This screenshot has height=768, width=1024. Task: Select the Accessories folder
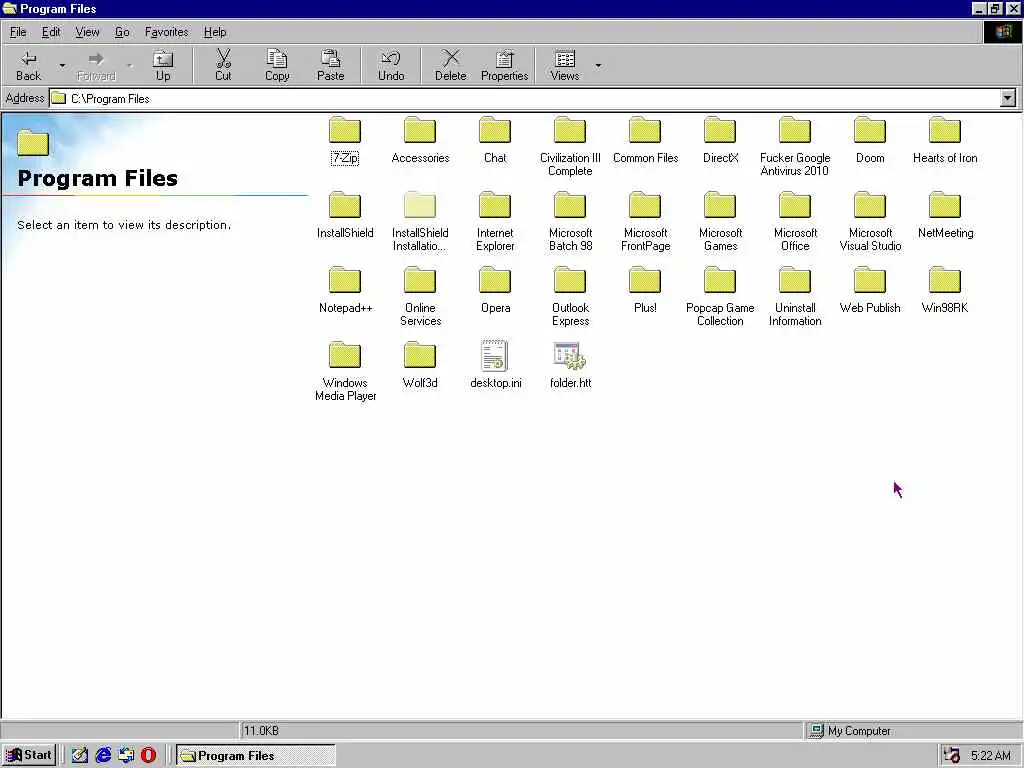(420, 140)
